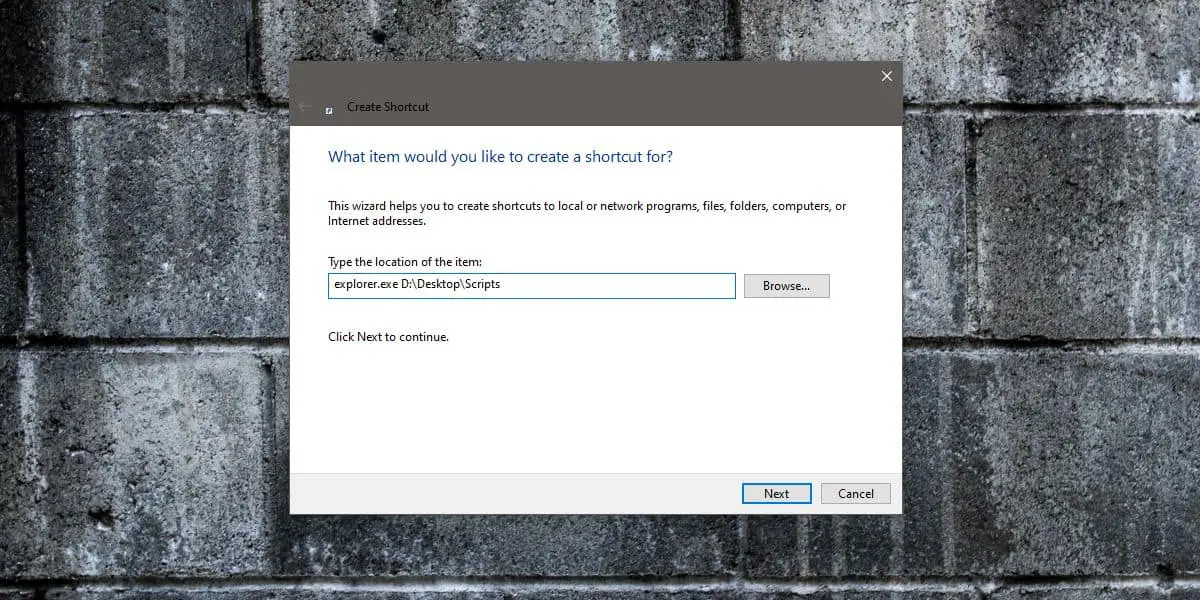Image resolution: width=1200 pixels, height=600 pixels.
Task: Focus the item location text field
Action: [x=532, y=285]
